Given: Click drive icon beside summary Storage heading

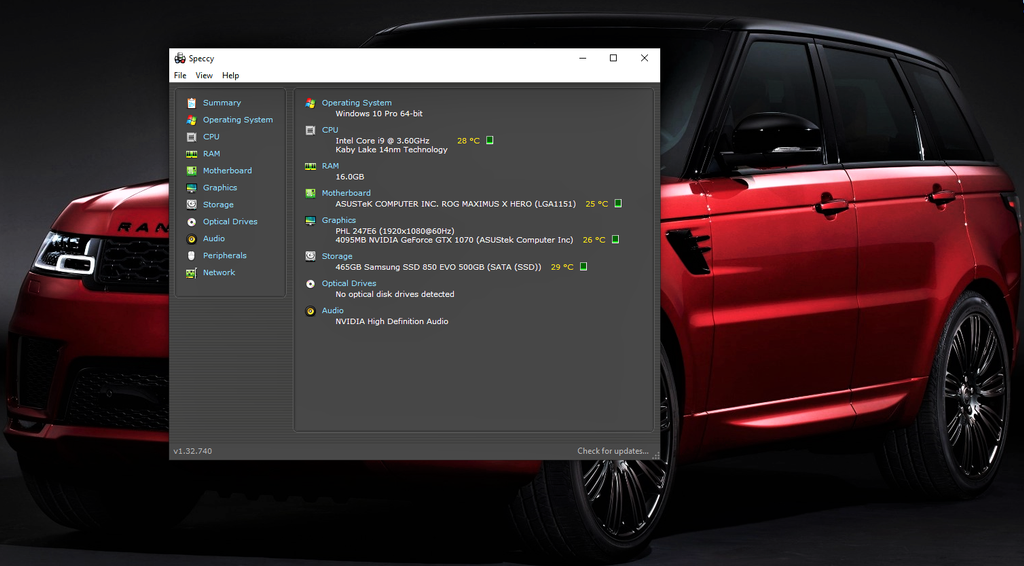Looking at the screenshot, I should pyautogui.click(x=310, y=257).
